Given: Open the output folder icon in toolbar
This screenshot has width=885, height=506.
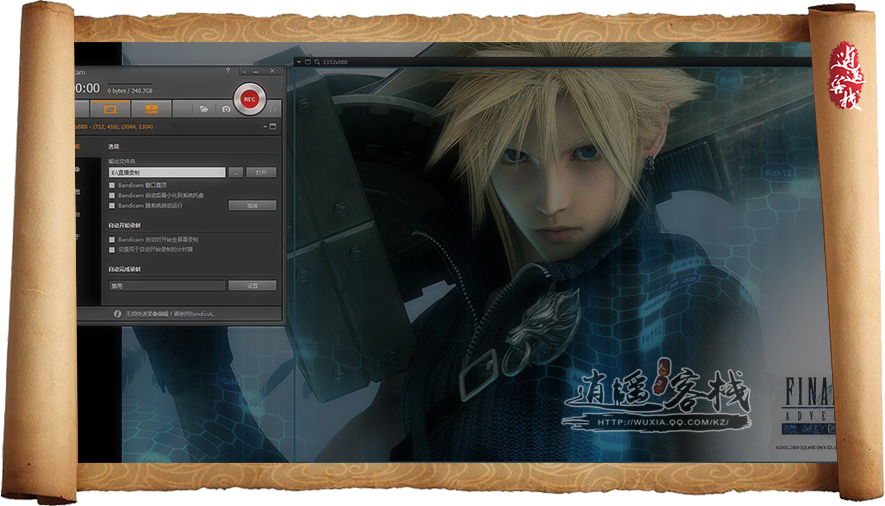Looking at the screenshot, I should (x=204, y=109).
